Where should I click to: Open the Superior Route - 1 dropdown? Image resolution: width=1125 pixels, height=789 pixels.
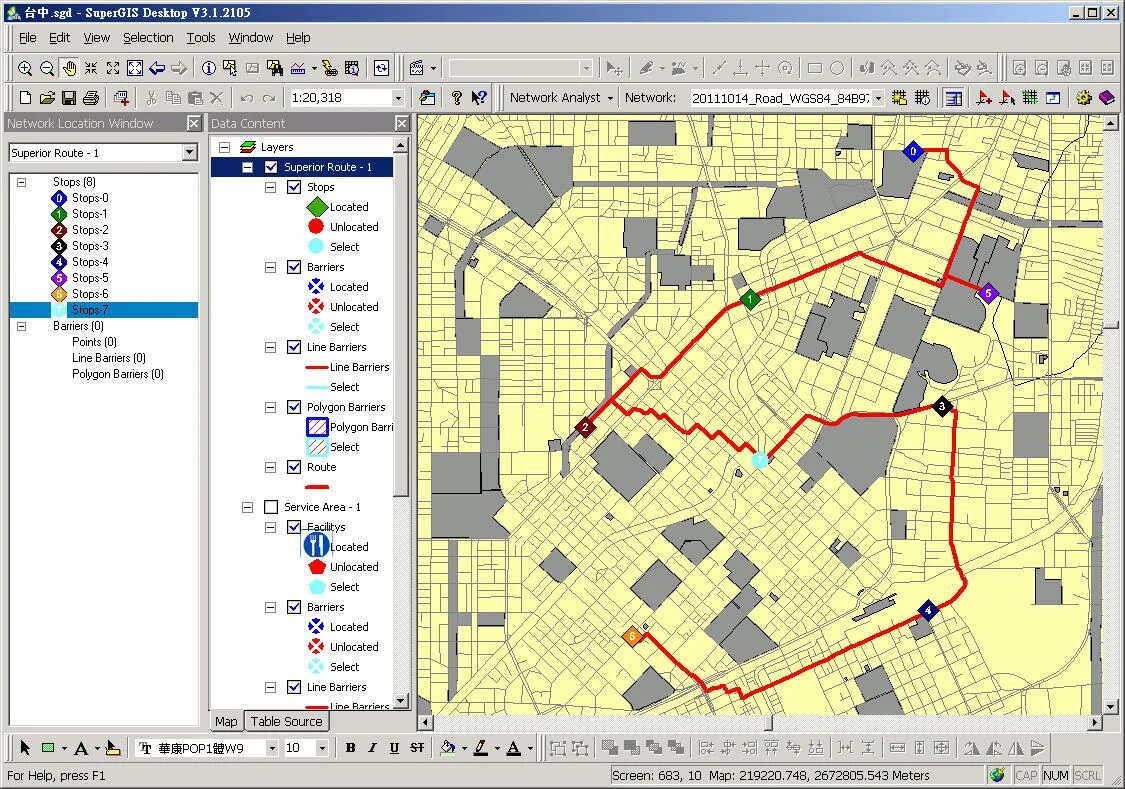coord(189,153)
